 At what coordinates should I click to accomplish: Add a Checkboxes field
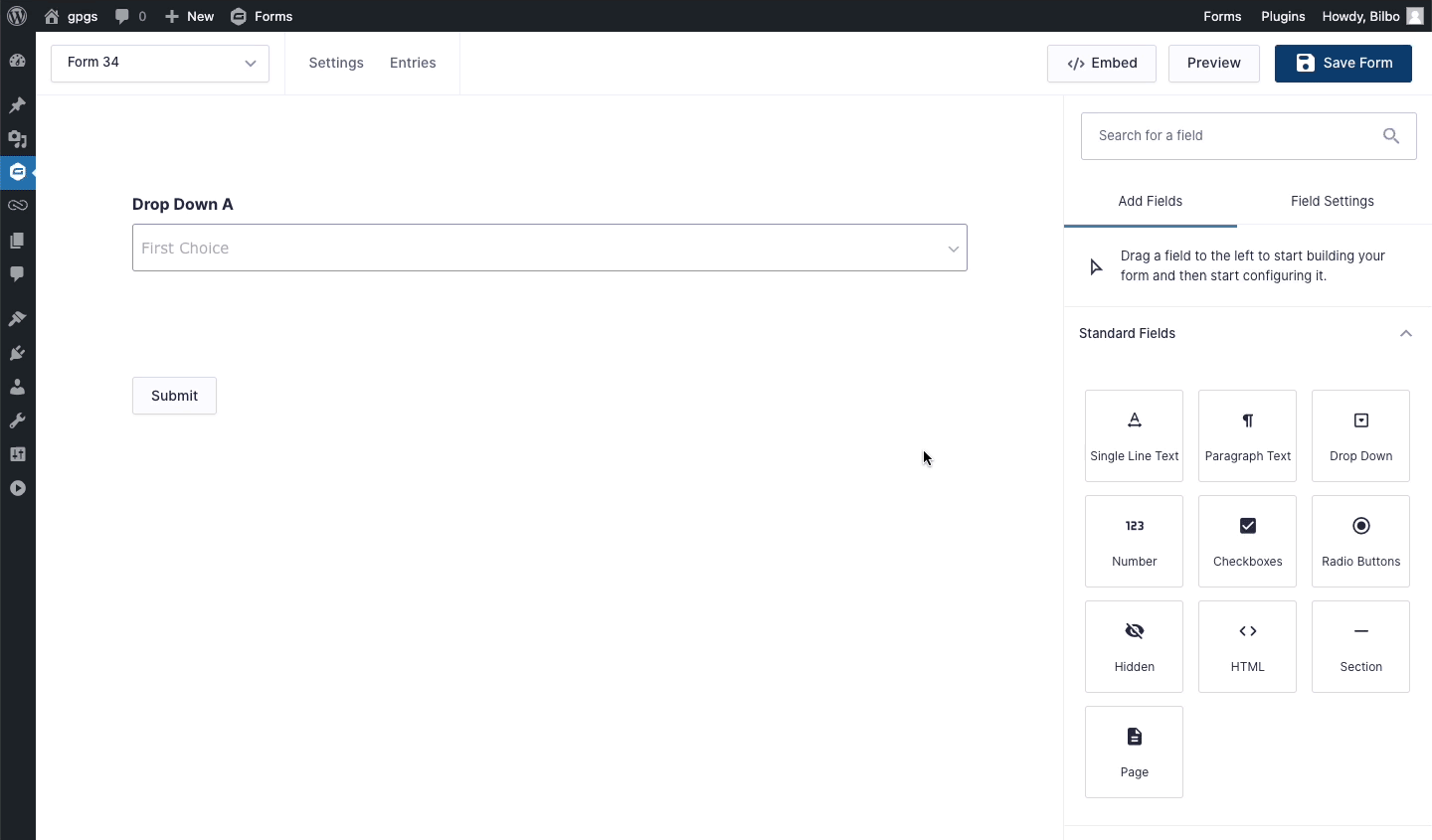[1248, 542]
